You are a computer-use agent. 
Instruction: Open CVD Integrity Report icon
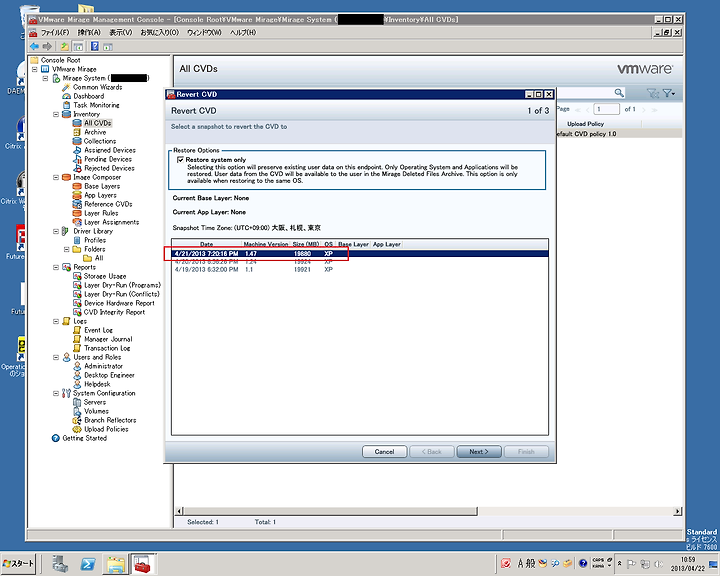[x=77, y=312]
